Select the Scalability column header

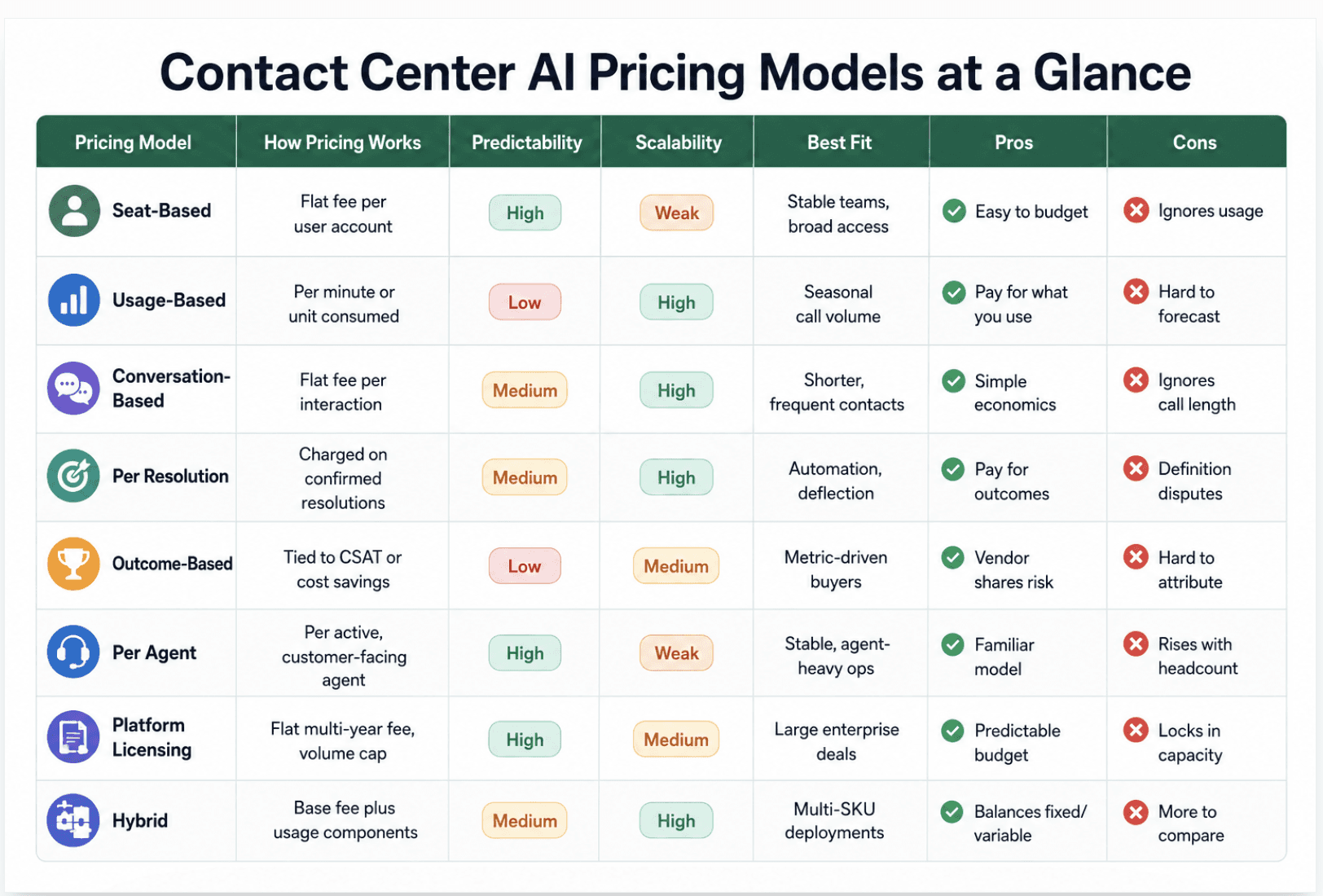coord(679,143)
